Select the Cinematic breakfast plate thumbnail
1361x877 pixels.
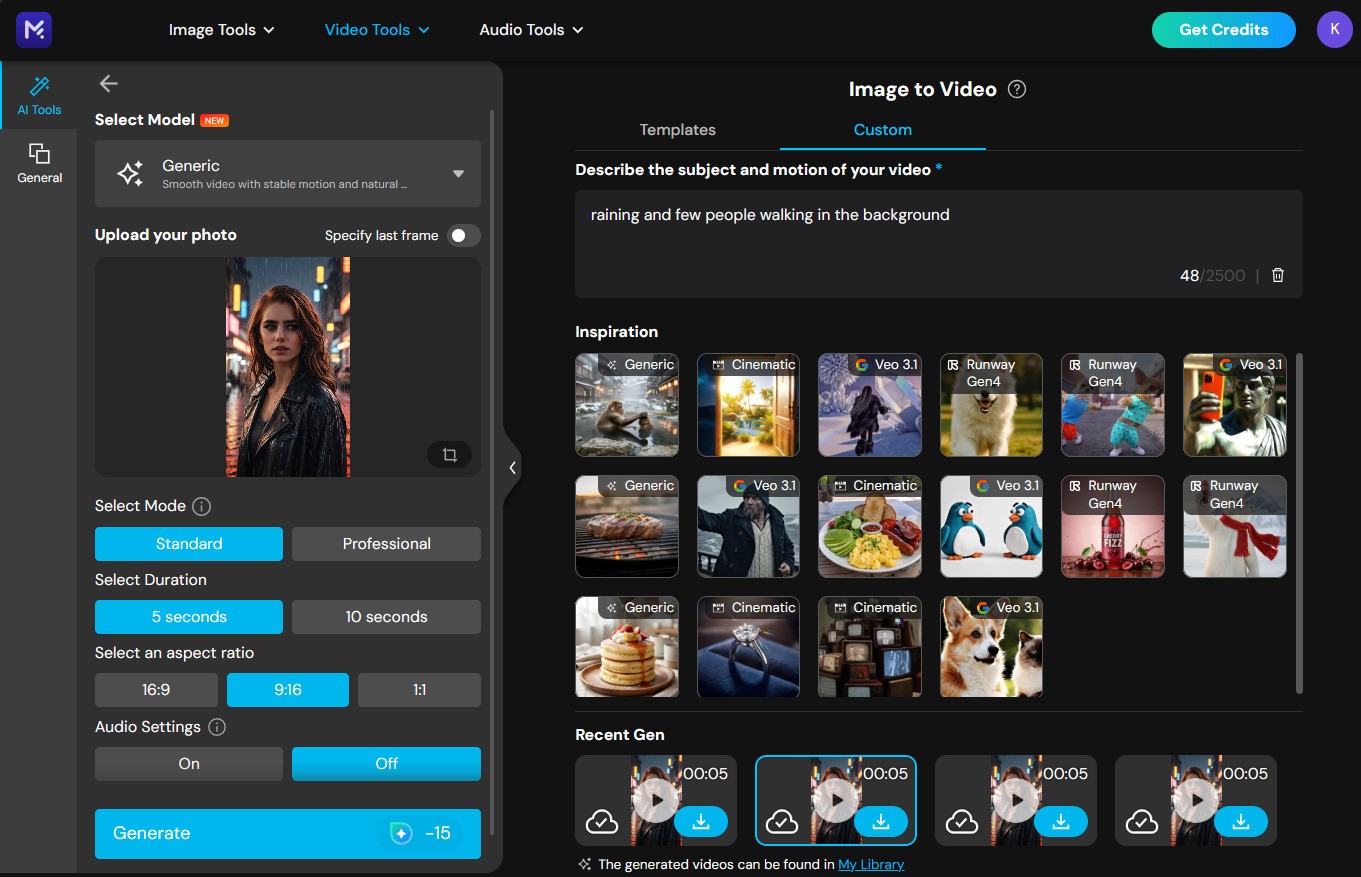870,526
